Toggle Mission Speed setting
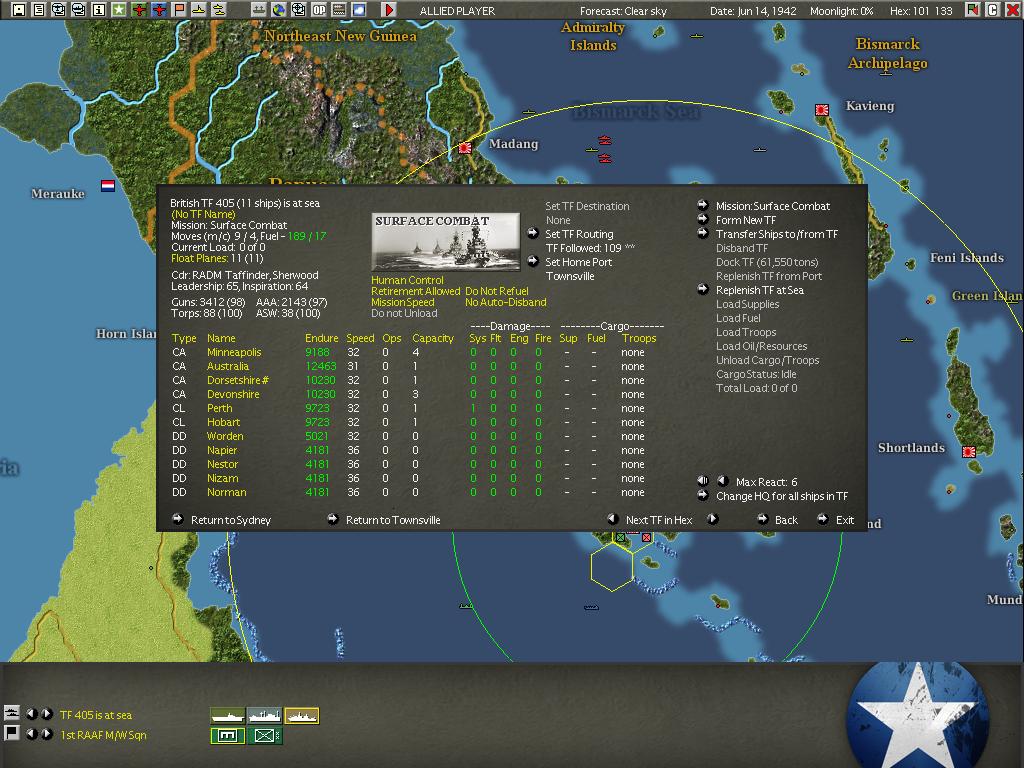 [x=402, y=302]
